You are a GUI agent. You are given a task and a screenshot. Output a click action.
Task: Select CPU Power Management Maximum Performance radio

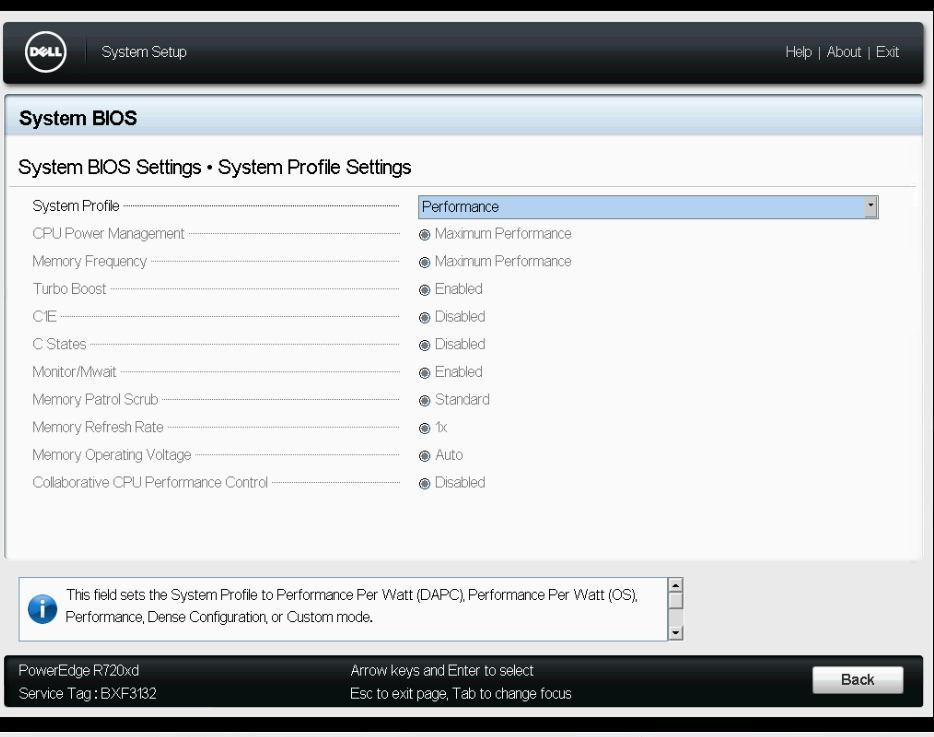[x=424, y=235]
